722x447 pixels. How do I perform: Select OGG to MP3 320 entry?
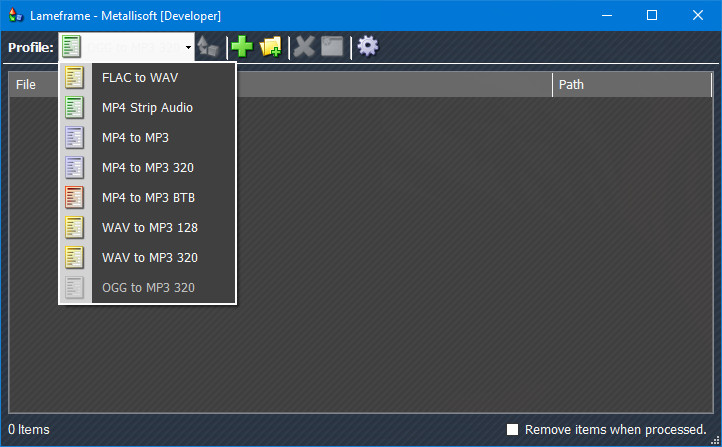coord(148,288)
